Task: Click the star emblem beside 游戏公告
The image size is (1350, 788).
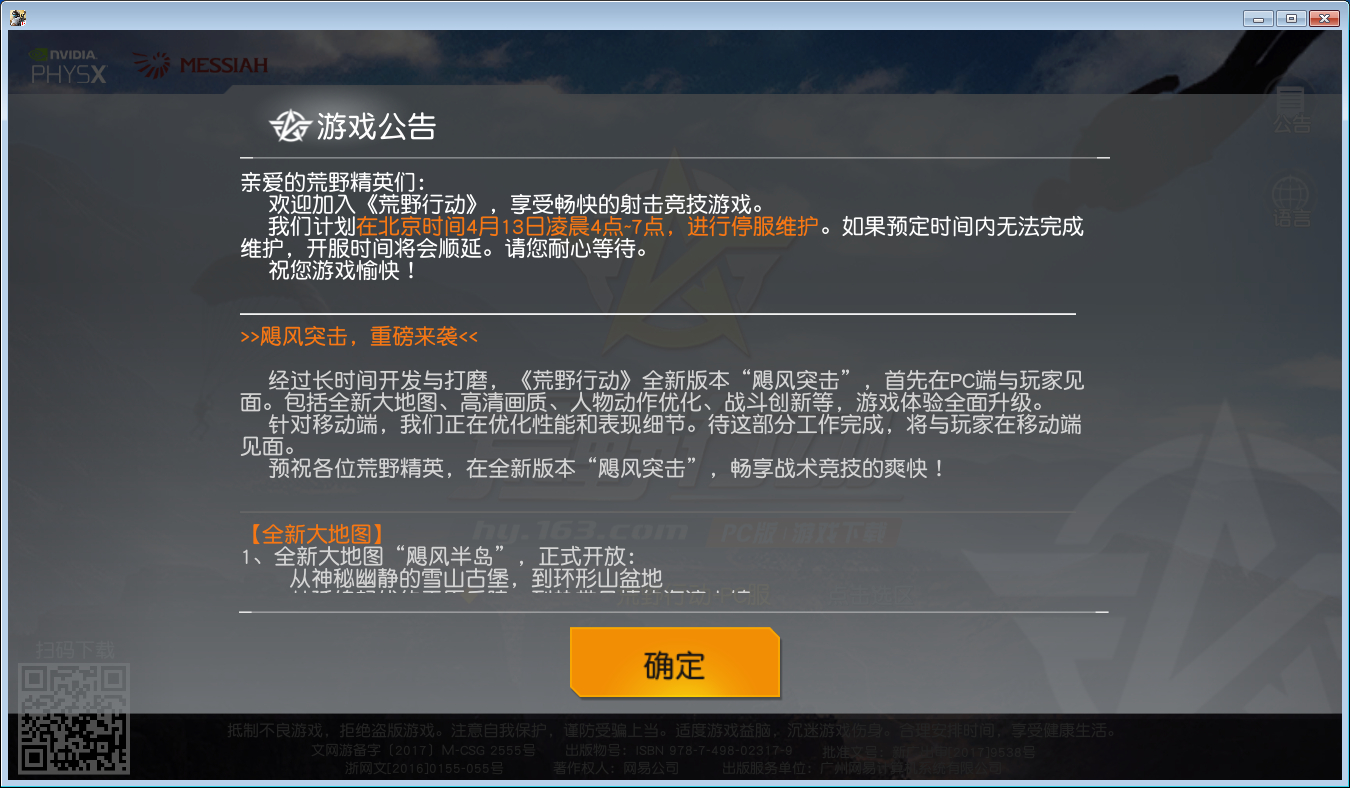Action: click(x=290, y=126)
